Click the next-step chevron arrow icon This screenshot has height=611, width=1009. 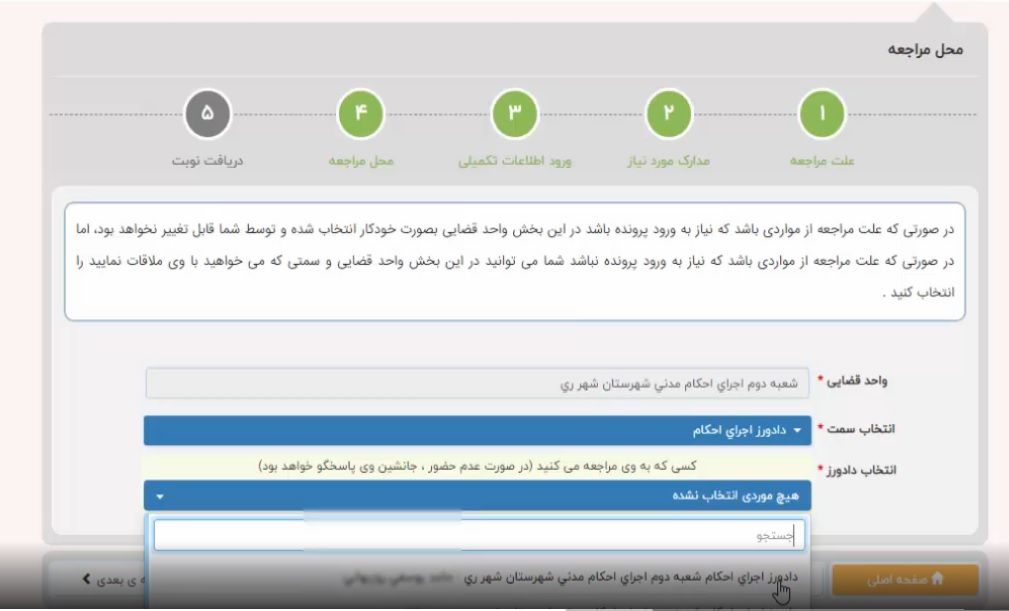point(87,578)
